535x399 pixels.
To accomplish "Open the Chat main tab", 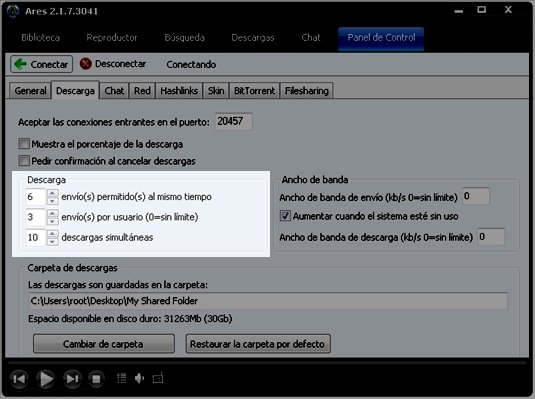I will tap(311, 38).
